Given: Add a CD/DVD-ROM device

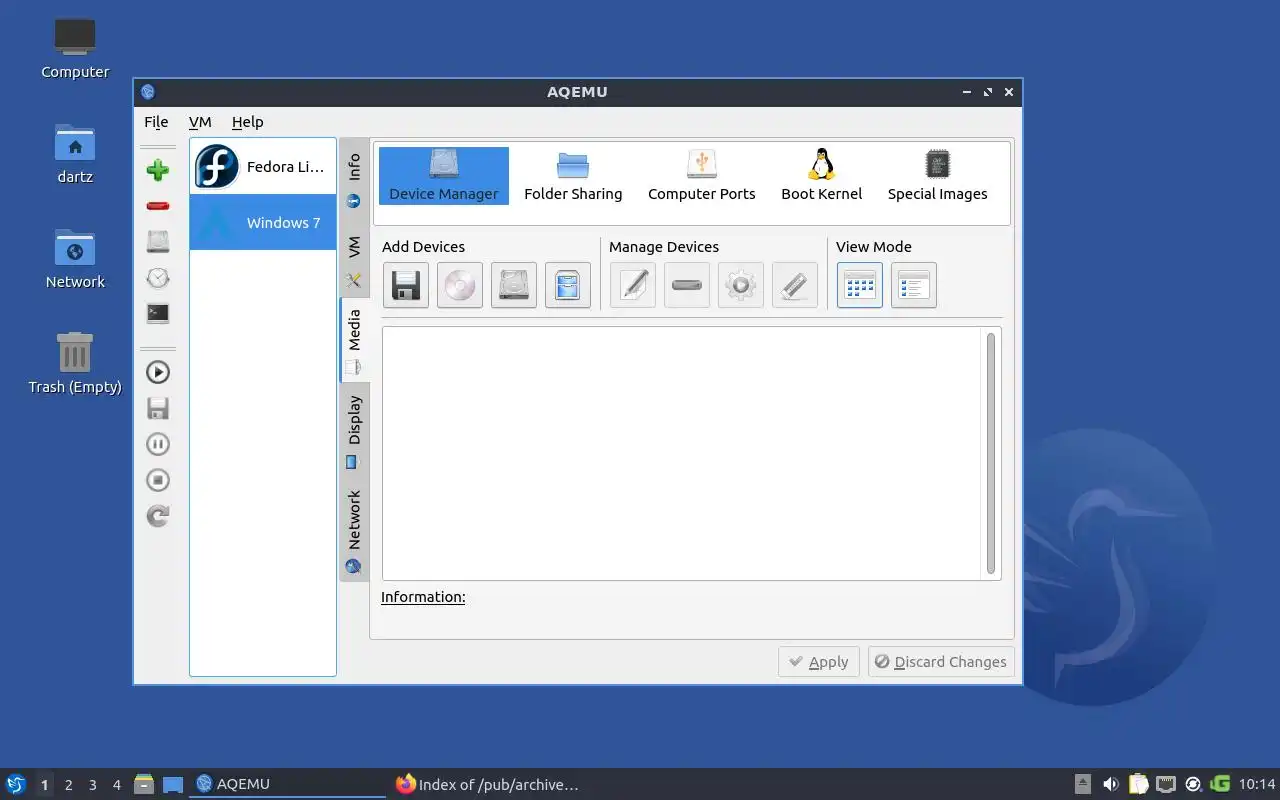Looking at the screenshot, I should tap(460, 285).
